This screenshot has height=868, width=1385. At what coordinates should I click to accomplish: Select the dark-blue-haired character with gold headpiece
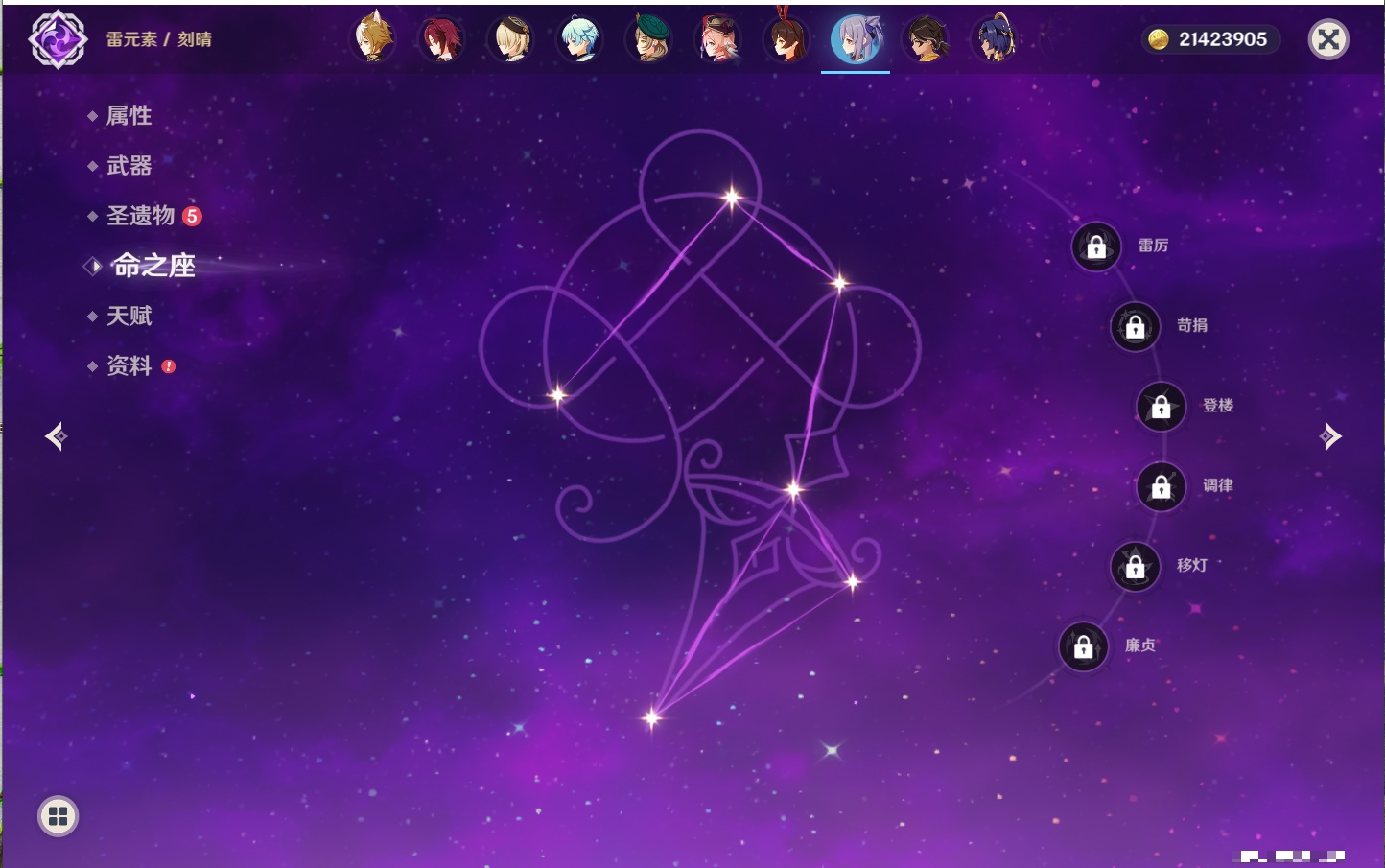tap(995, 39)
